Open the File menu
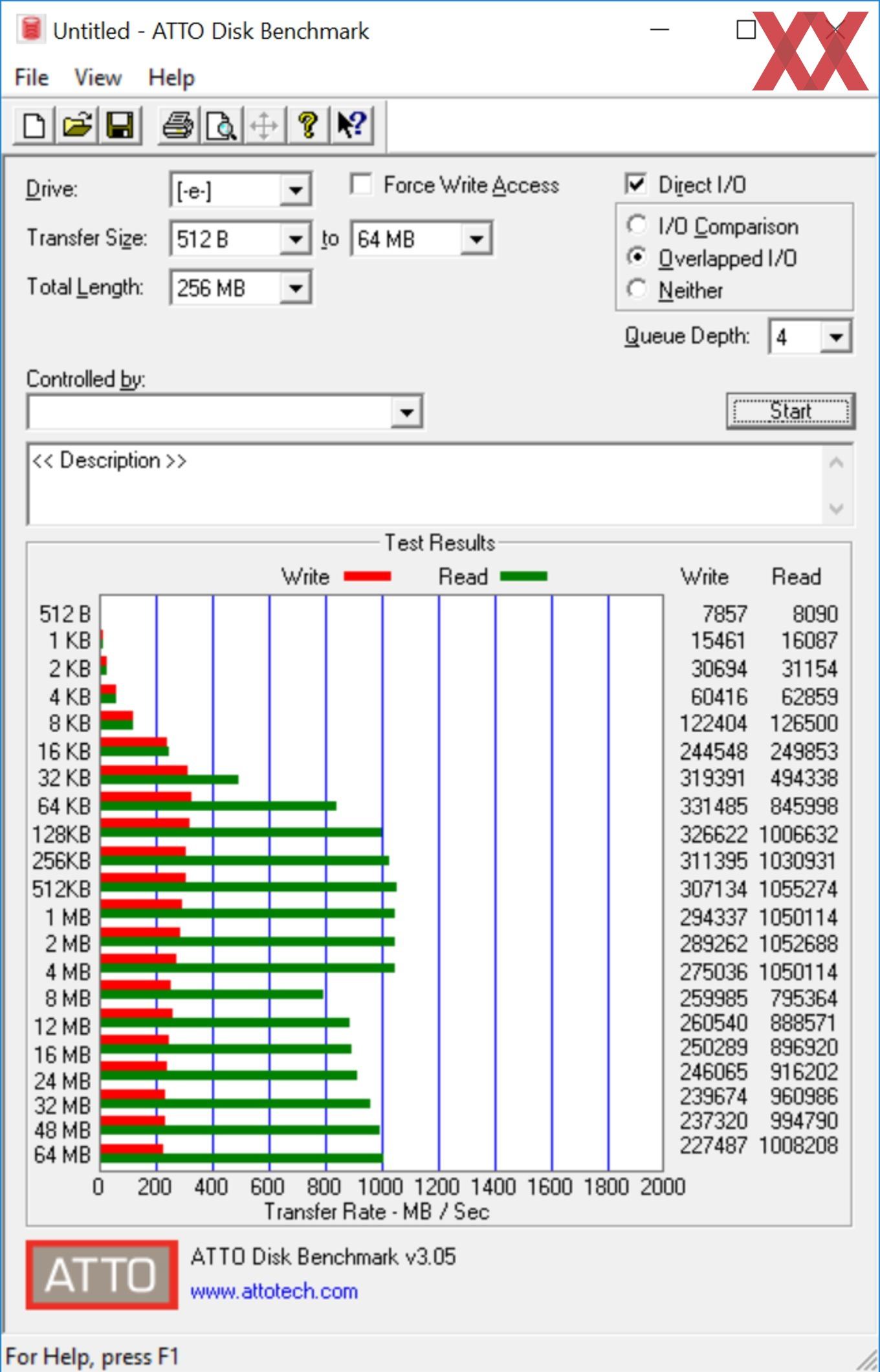The image size is (880, 1372). click(x=32, y=78)
